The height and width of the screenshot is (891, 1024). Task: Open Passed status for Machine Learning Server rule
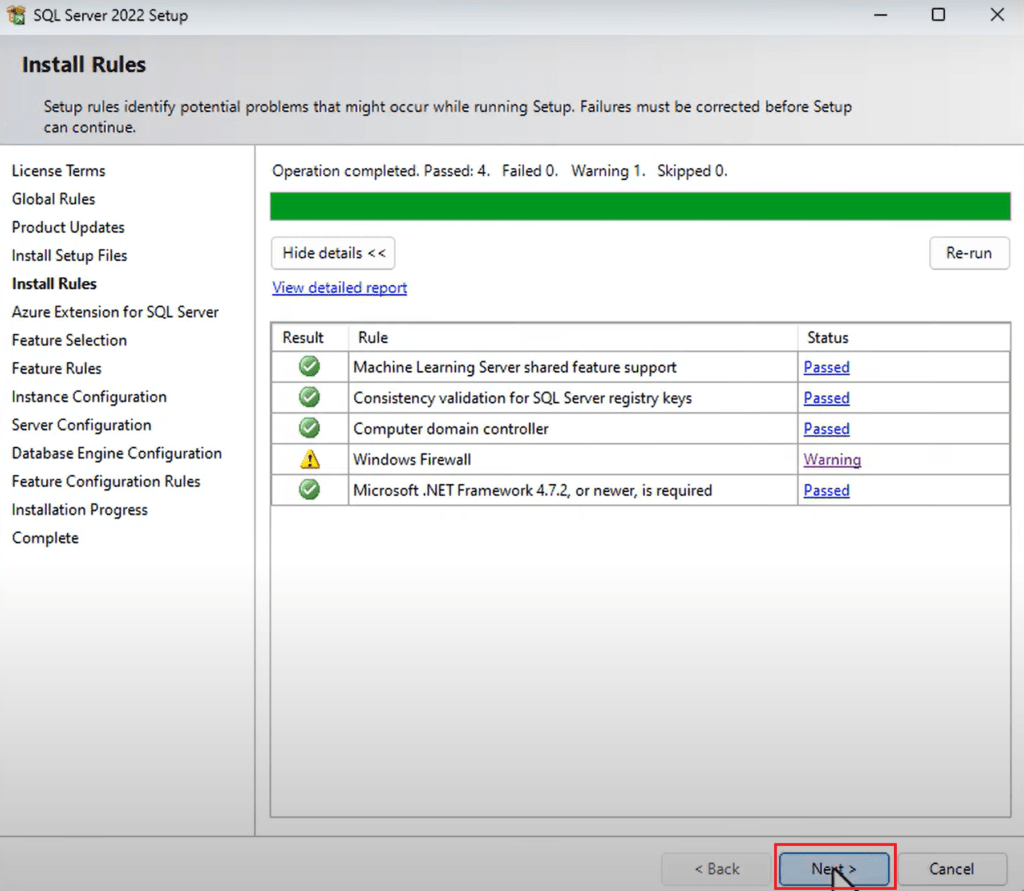click(826, 367)
